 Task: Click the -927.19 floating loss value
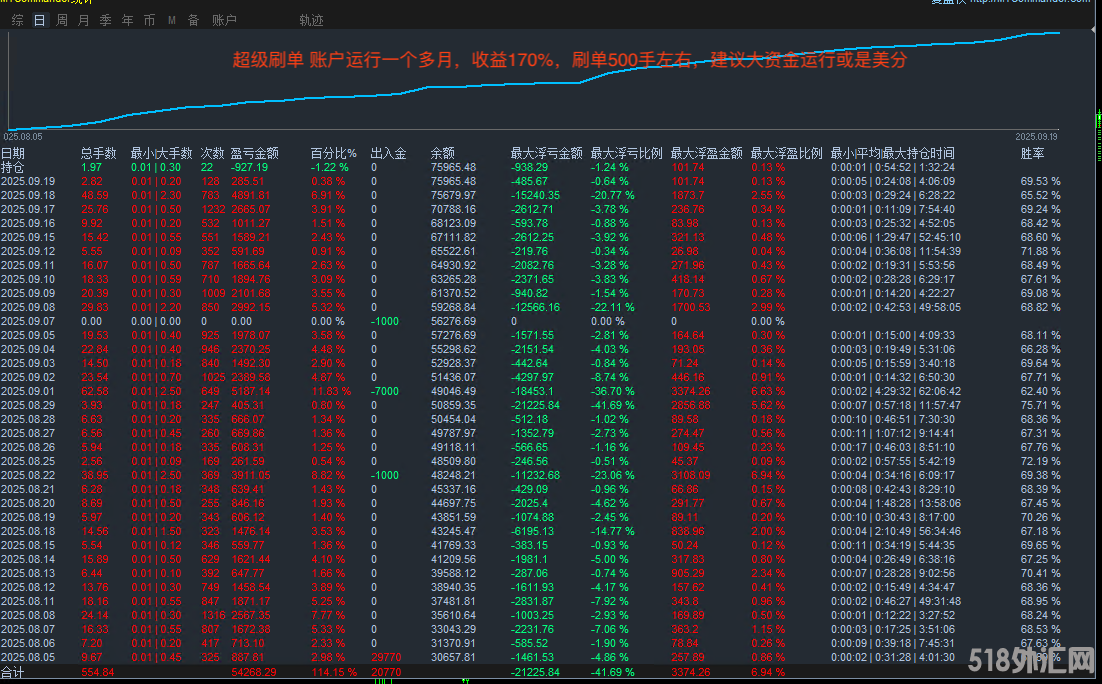pyautogui.click(x=249, y=167)
